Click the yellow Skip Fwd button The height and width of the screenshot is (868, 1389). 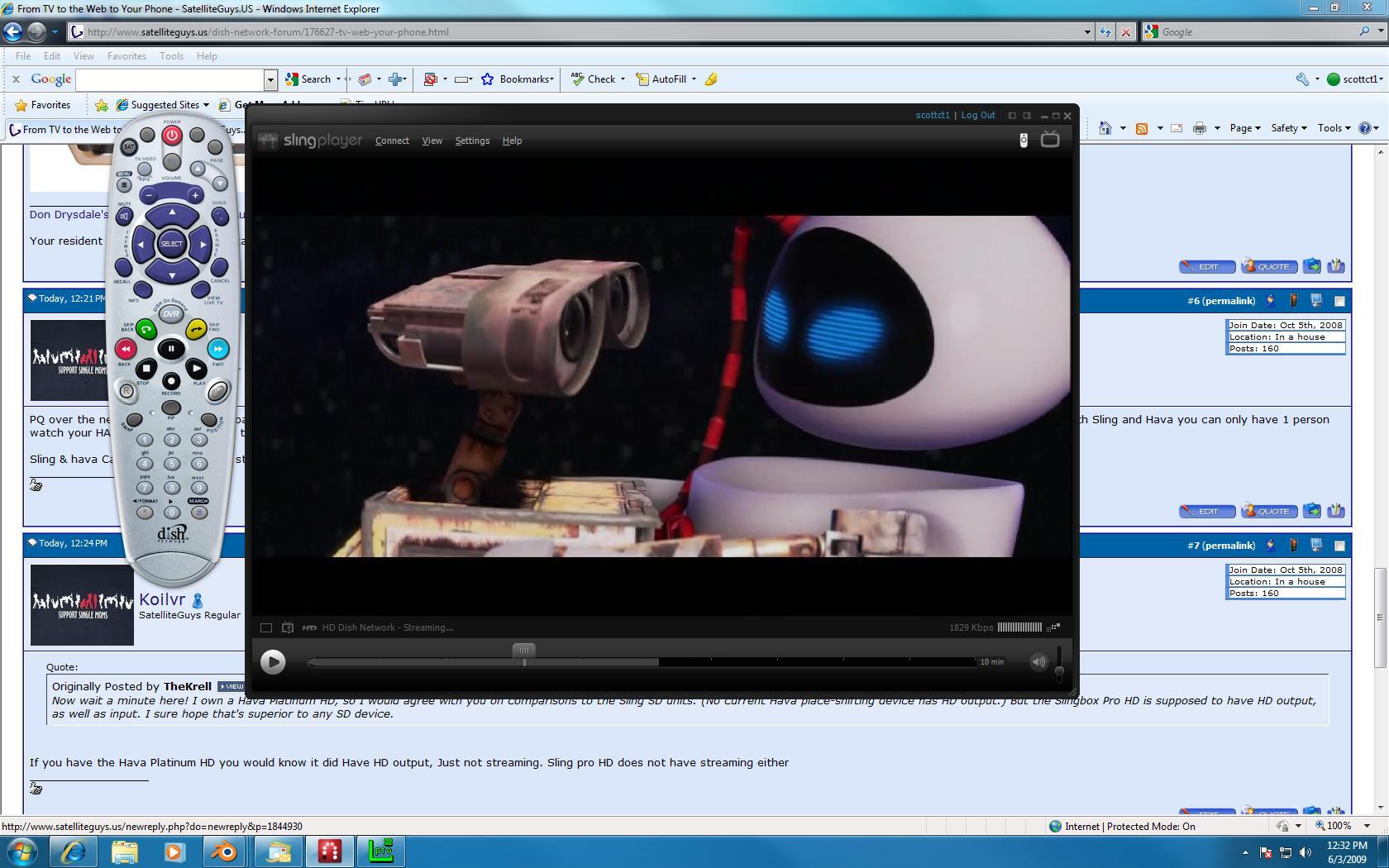[x=196, y=330]
